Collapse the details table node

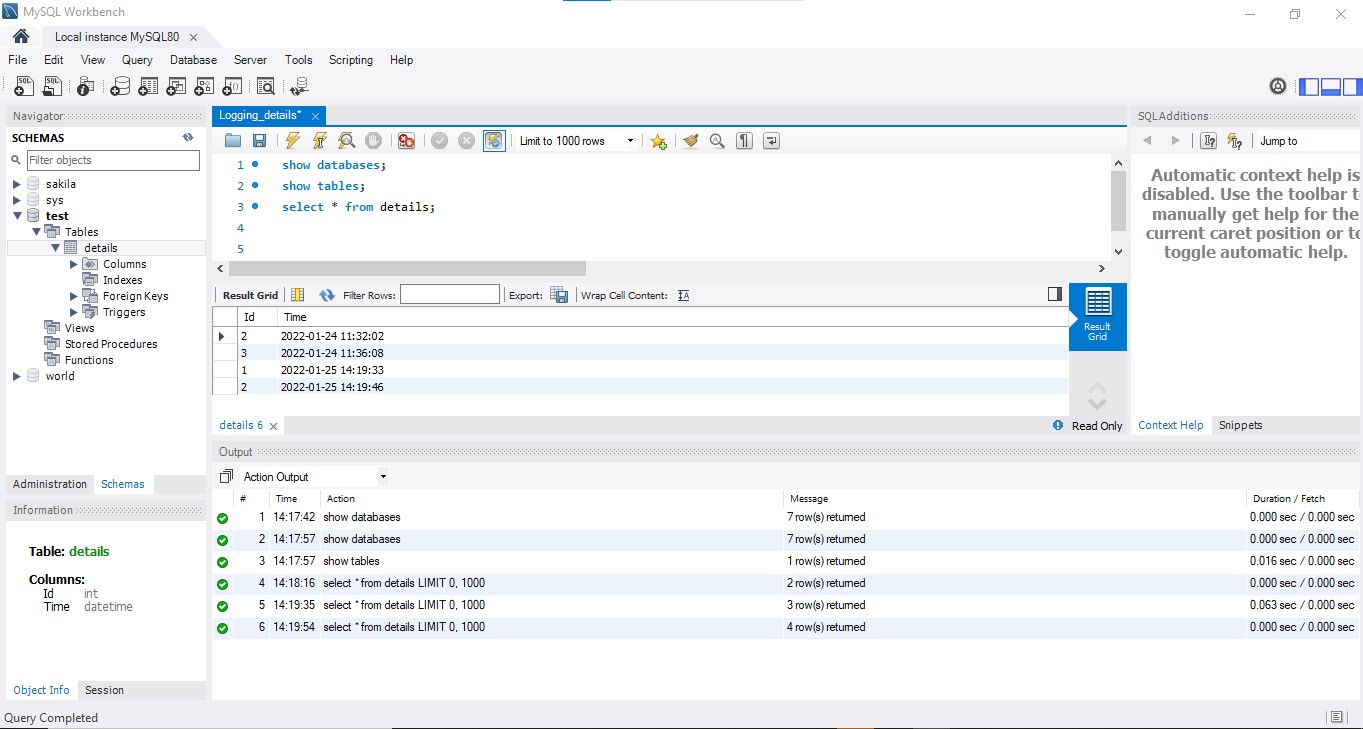click(56, 248)
